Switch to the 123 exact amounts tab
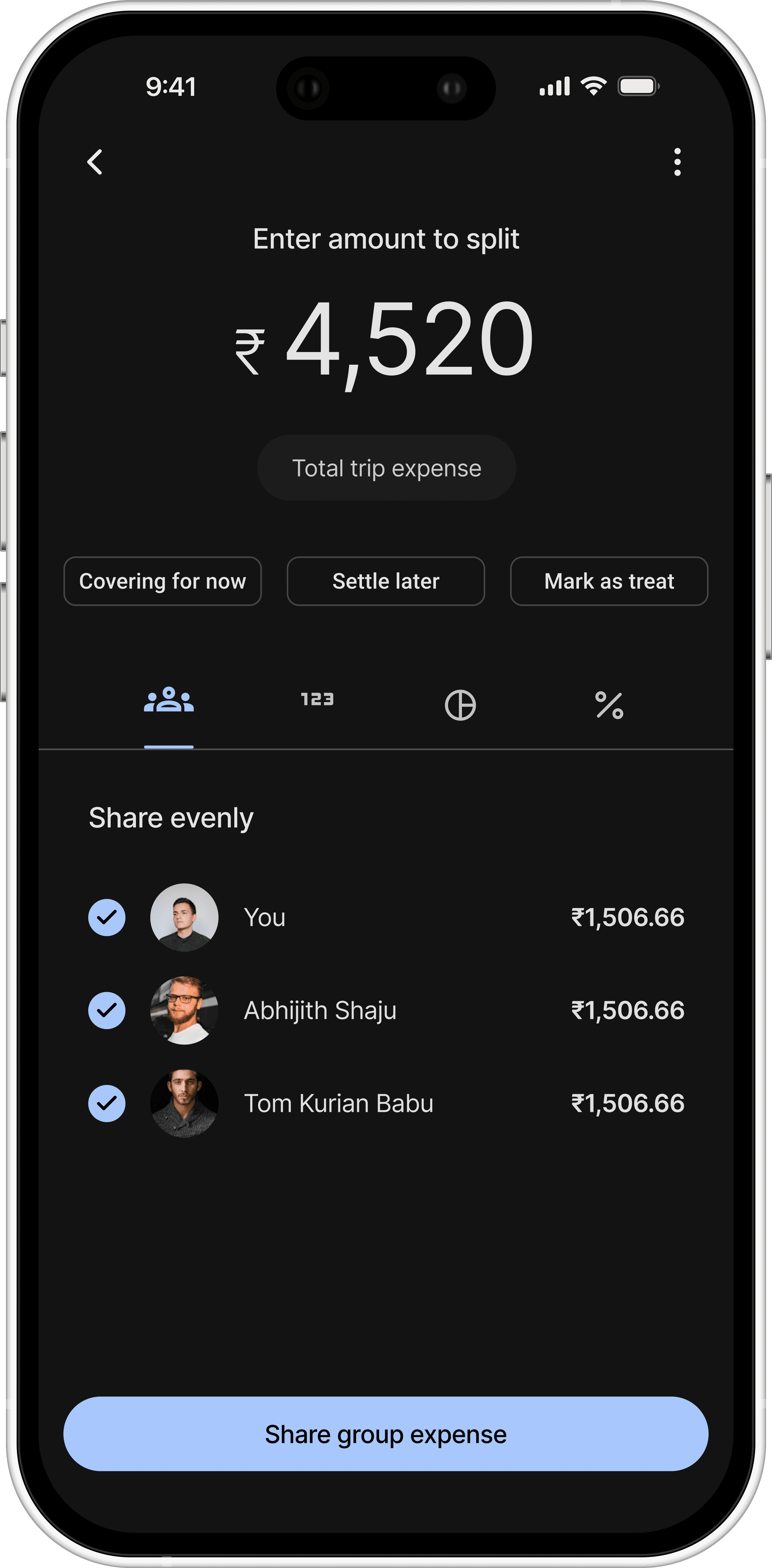Screen dimensions: 772x1568 (317, 699)
